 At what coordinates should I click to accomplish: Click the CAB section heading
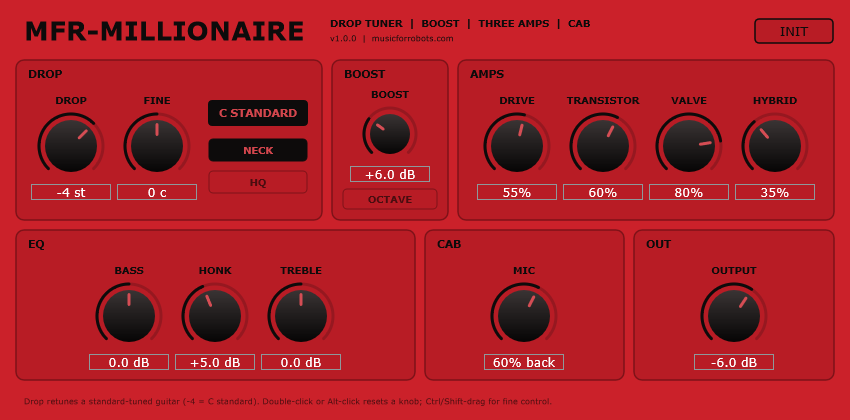pos(449,244)
